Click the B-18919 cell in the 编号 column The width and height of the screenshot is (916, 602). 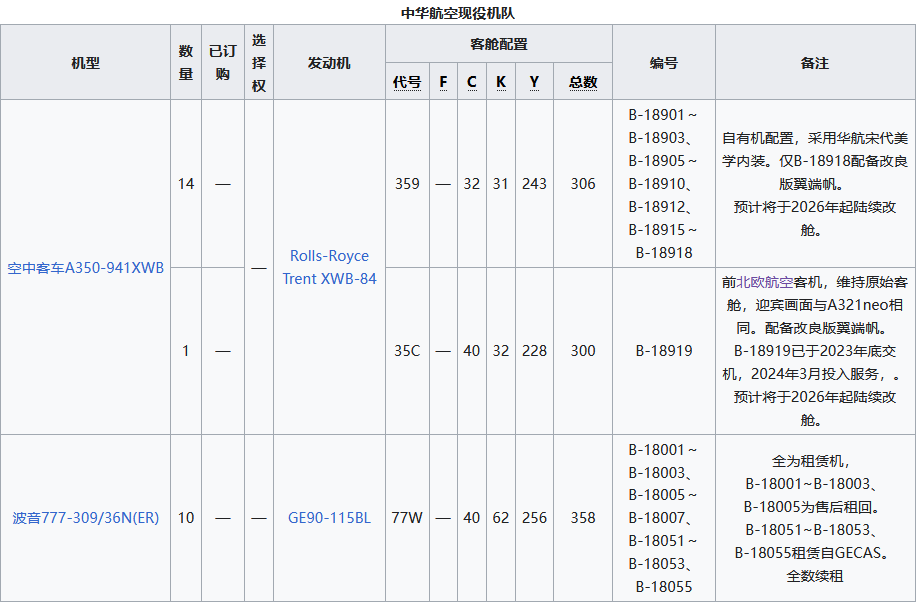(664, 351)
